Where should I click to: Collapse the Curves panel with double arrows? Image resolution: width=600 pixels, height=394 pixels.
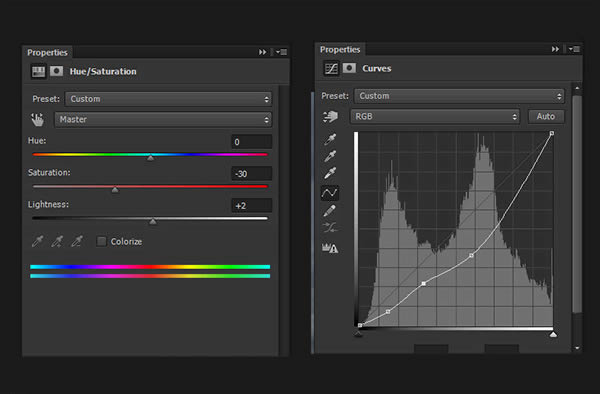click(x=555, y=49)
